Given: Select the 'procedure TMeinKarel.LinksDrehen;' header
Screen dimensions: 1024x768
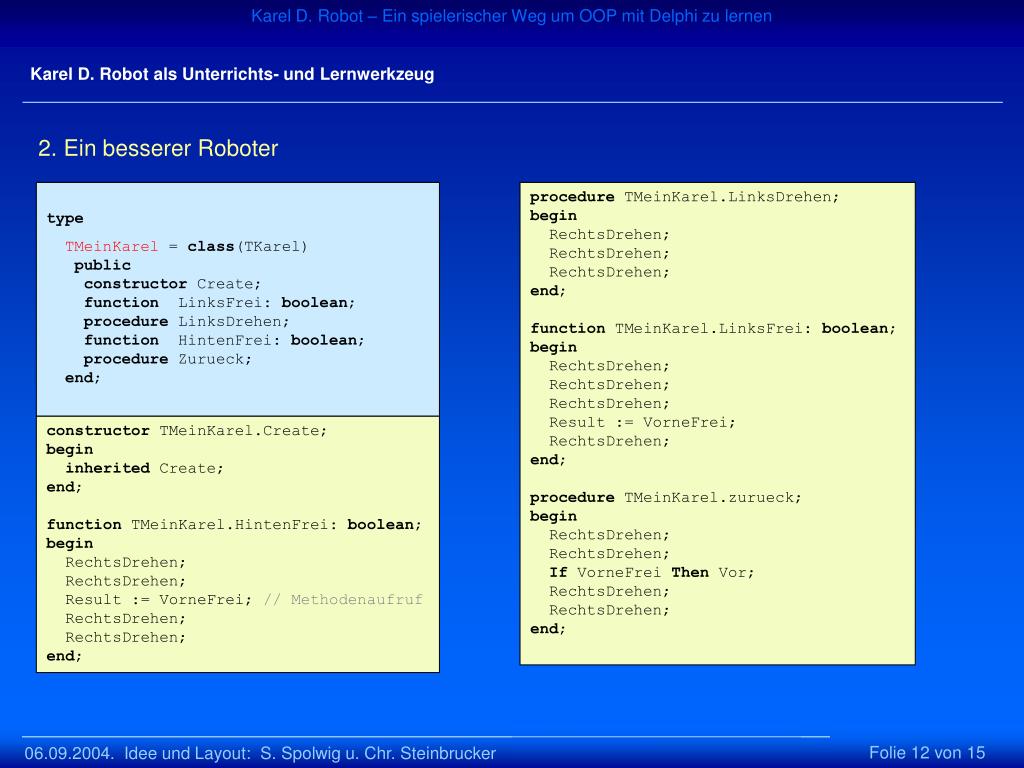Looking at the screenshot, I should click(x=684, y=197).
